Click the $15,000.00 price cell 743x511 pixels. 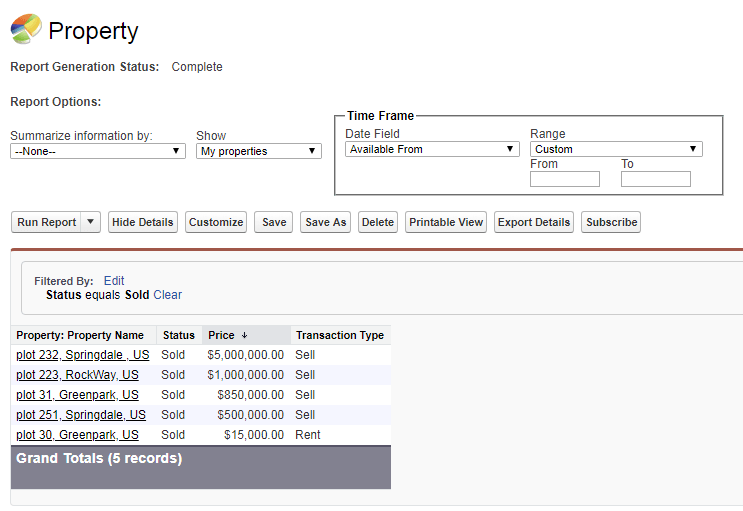254,435
